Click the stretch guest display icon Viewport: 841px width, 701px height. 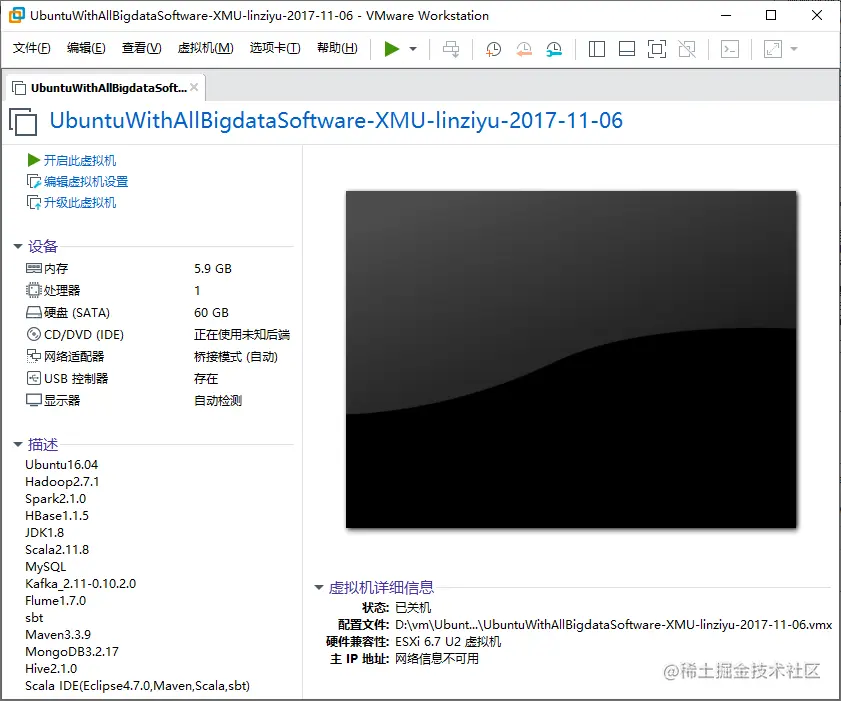[773, 49]
